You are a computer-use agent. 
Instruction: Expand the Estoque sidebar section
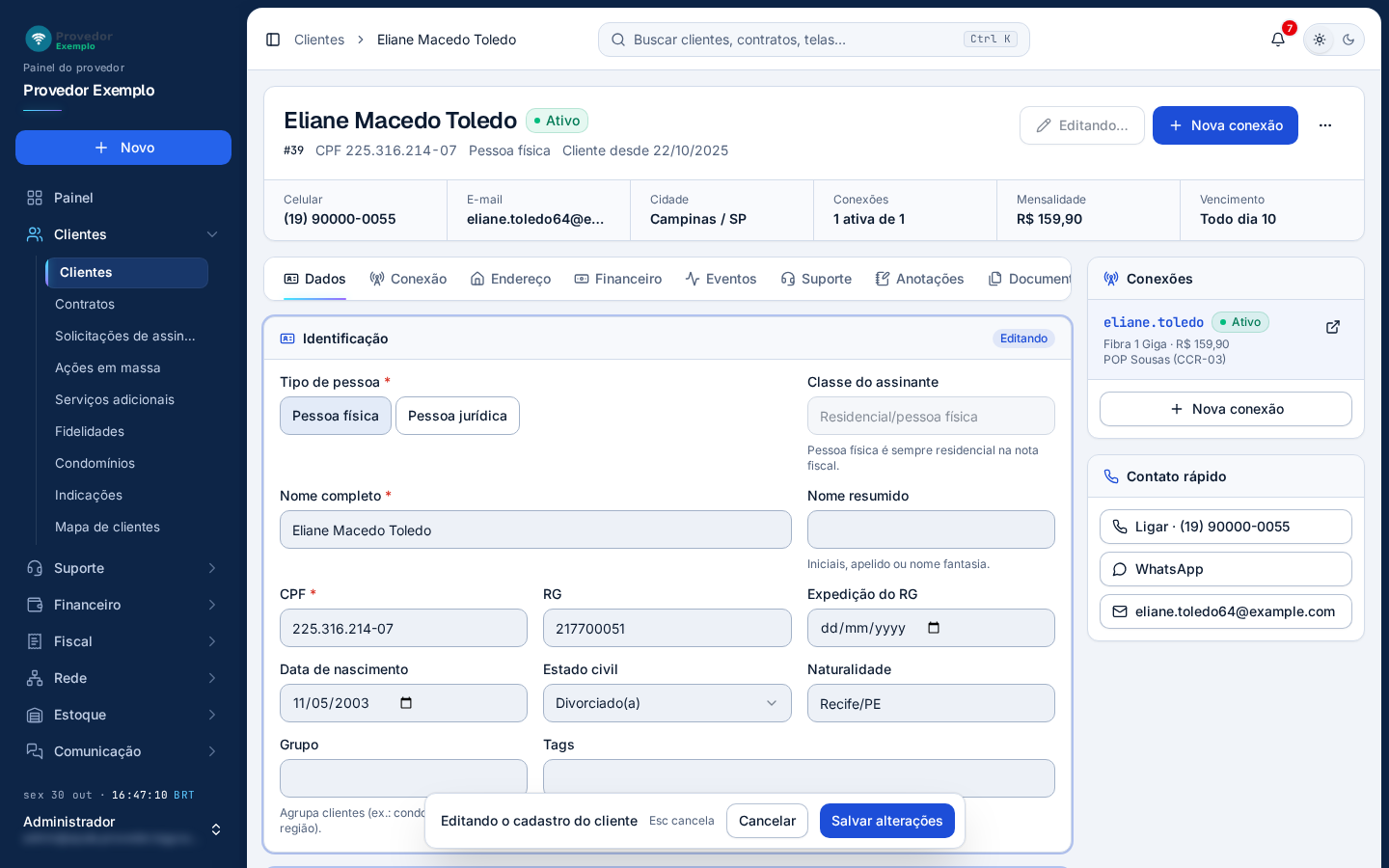pos(212,715)
